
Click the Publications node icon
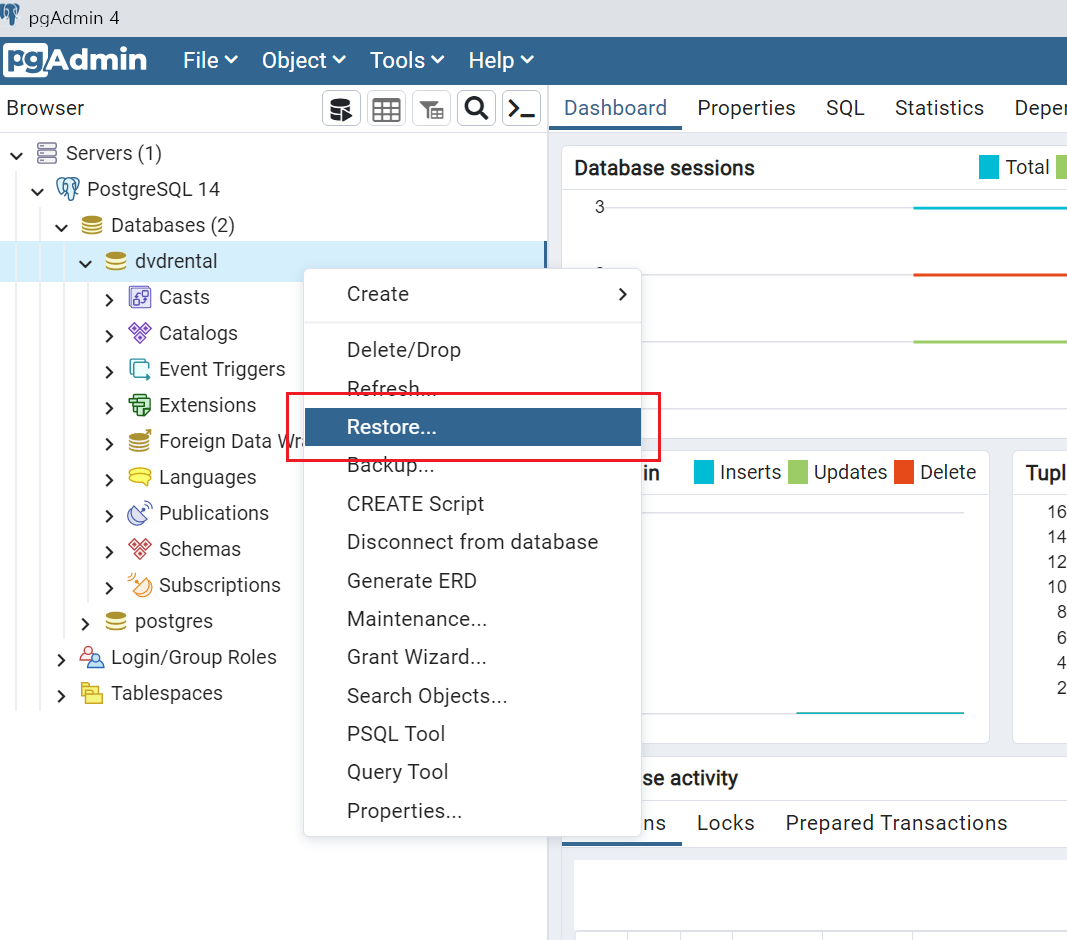click(139, 513)
